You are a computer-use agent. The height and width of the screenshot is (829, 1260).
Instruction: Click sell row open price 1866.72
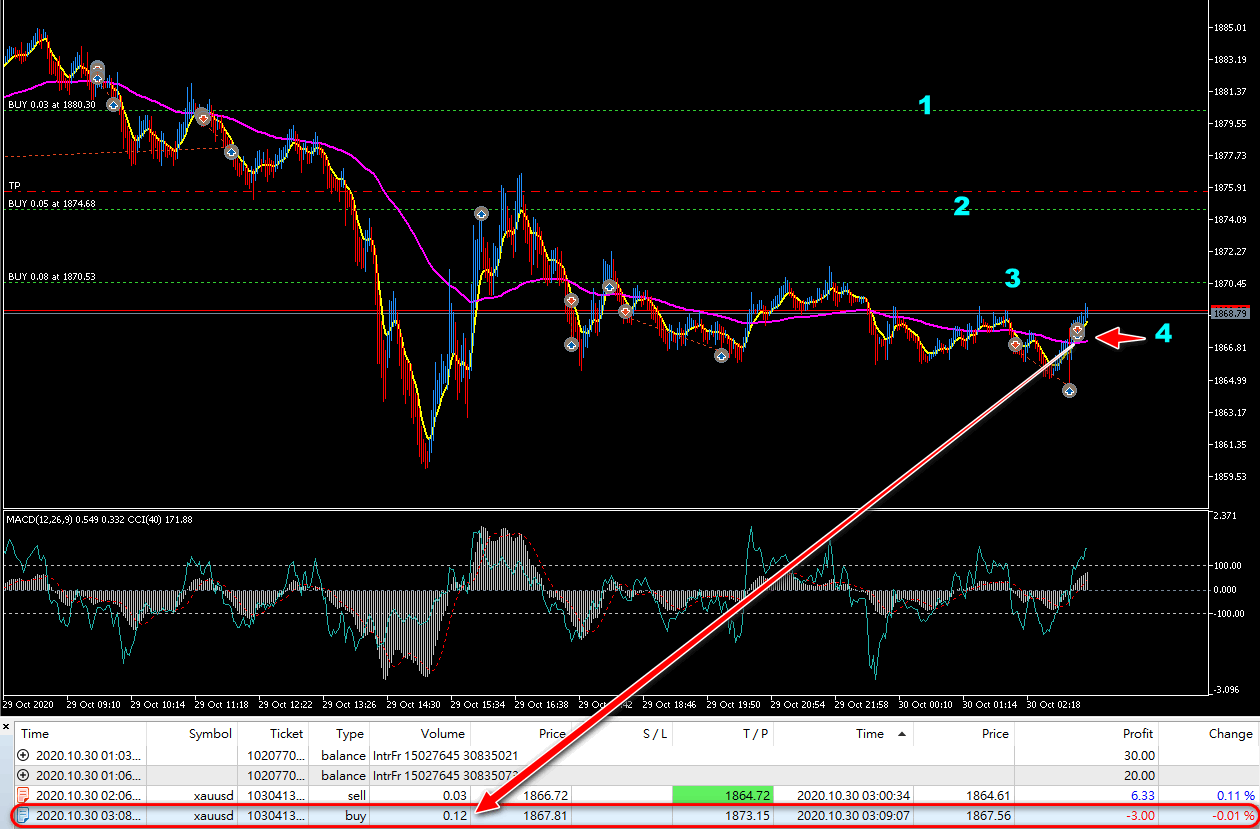pos(546,795)
